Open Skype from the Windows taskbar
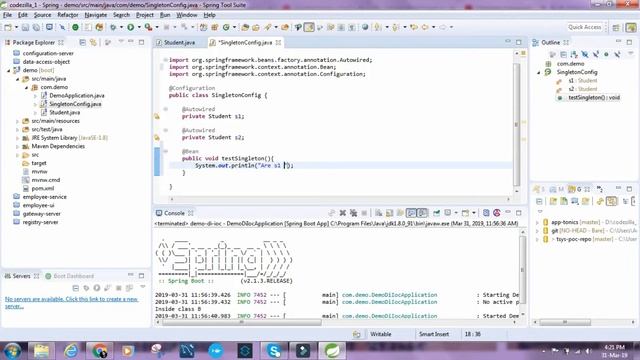 tap(274, 350)
